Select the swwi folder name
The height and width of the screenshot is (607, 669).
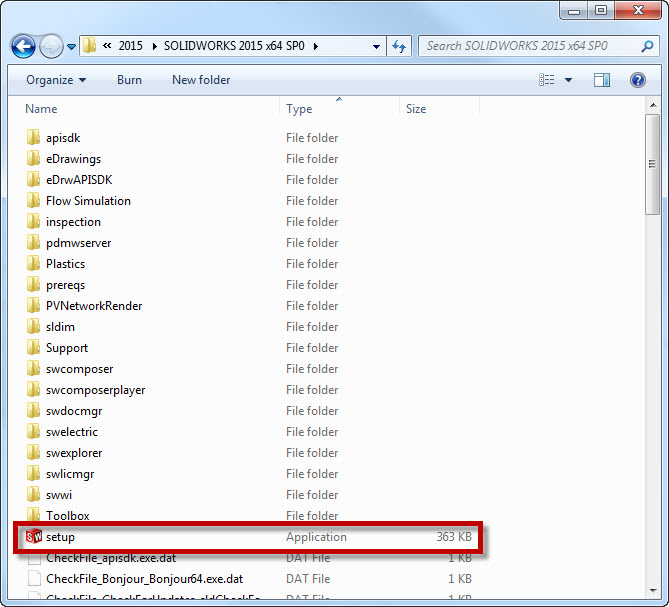tap(59, 495)
